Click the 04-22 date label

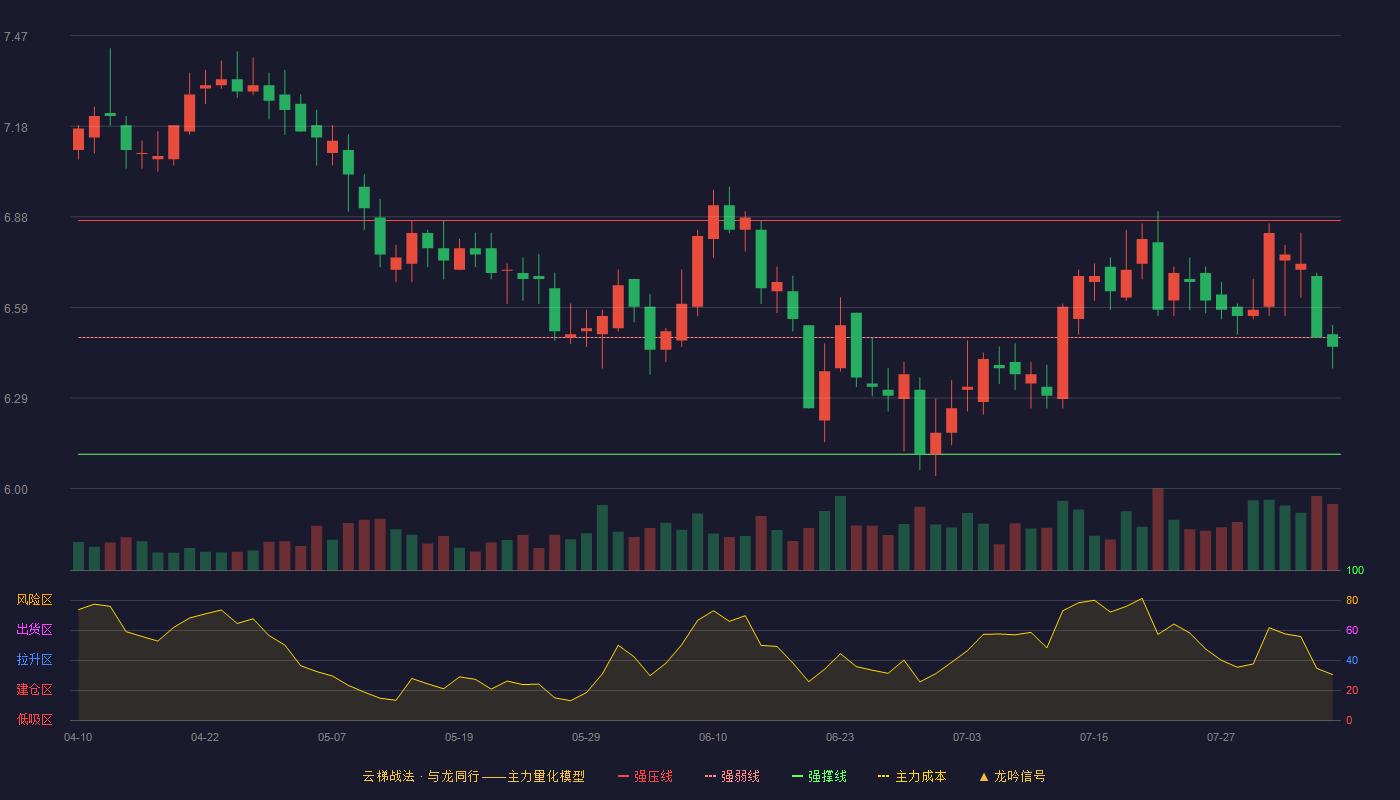point(205,737)
